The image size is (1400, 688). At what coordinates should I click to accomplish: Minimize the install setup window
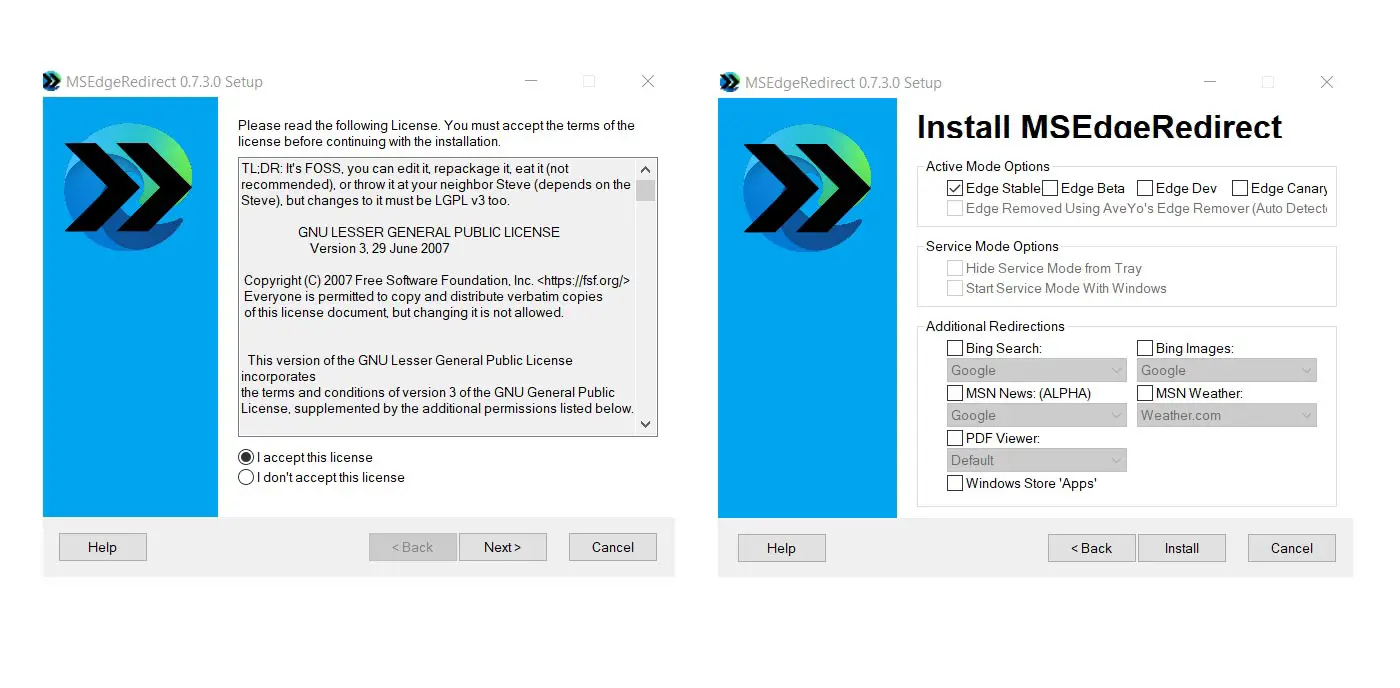click(1210, 82)
